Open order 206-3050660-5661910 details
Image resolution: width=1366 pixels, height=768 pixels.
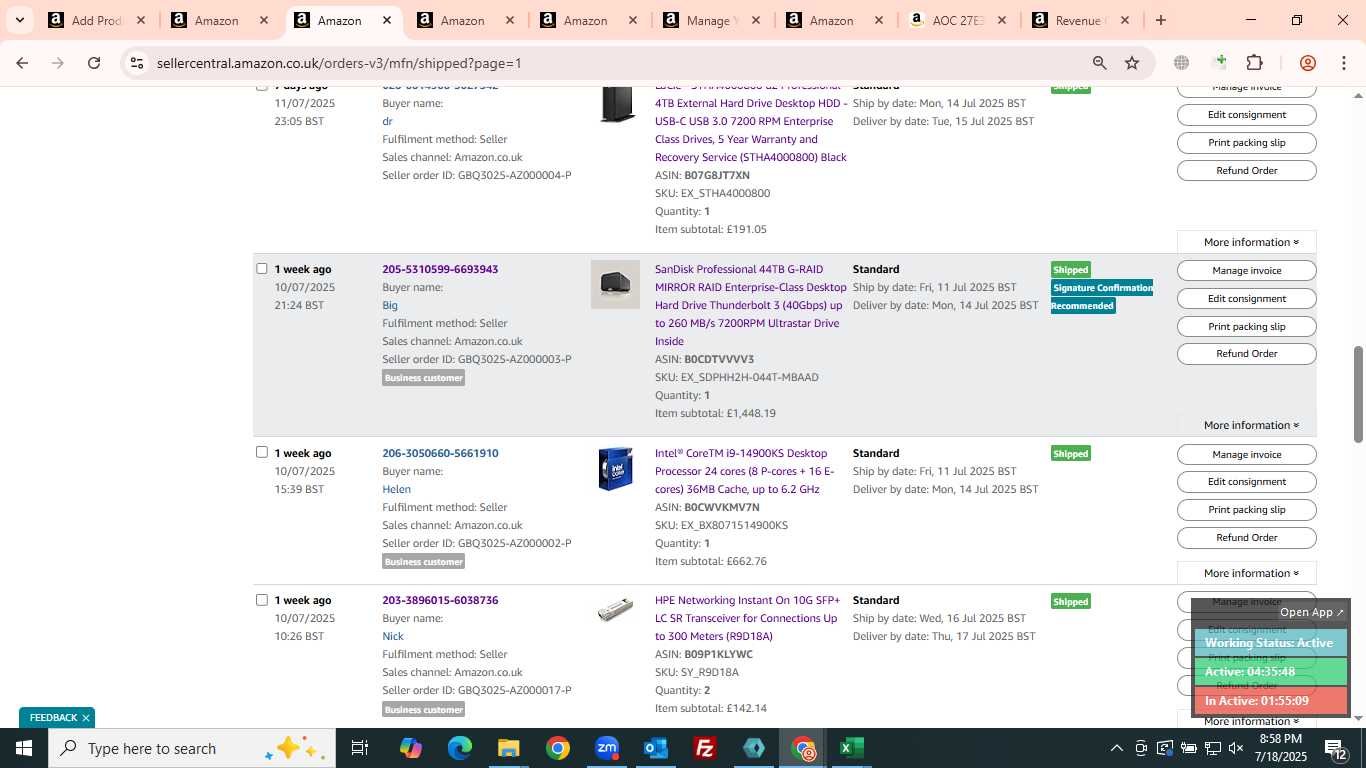440,453
